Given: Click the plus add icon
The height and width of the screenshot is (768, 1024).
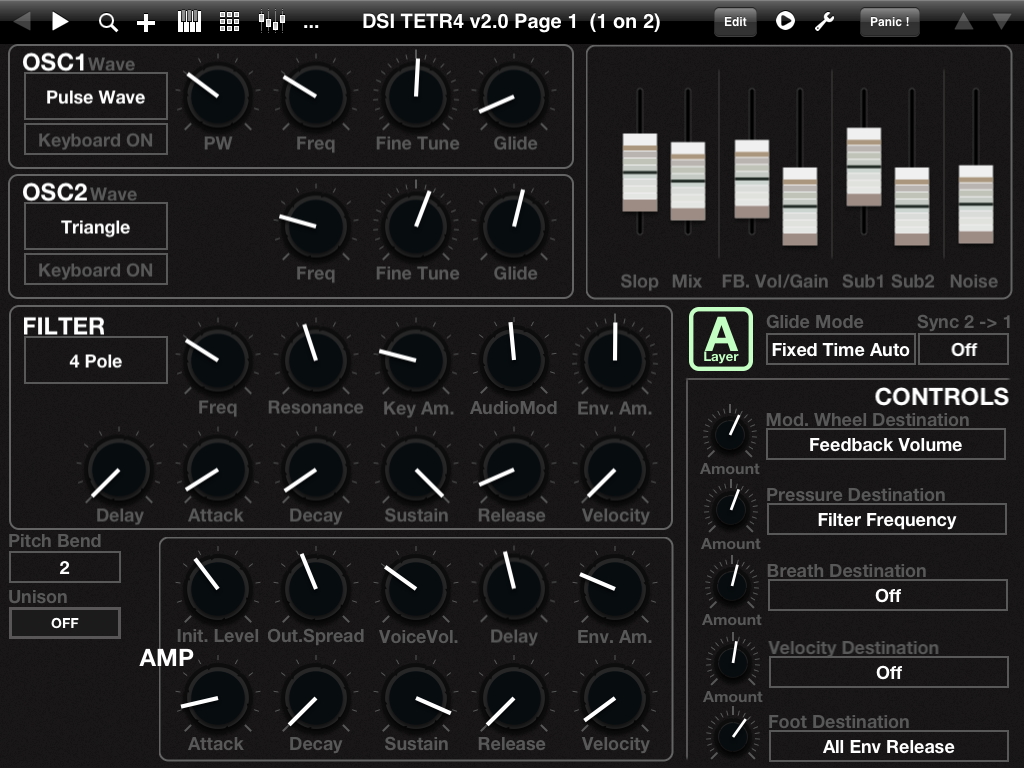Looking at the screenshot, I should tap(146, 22).
